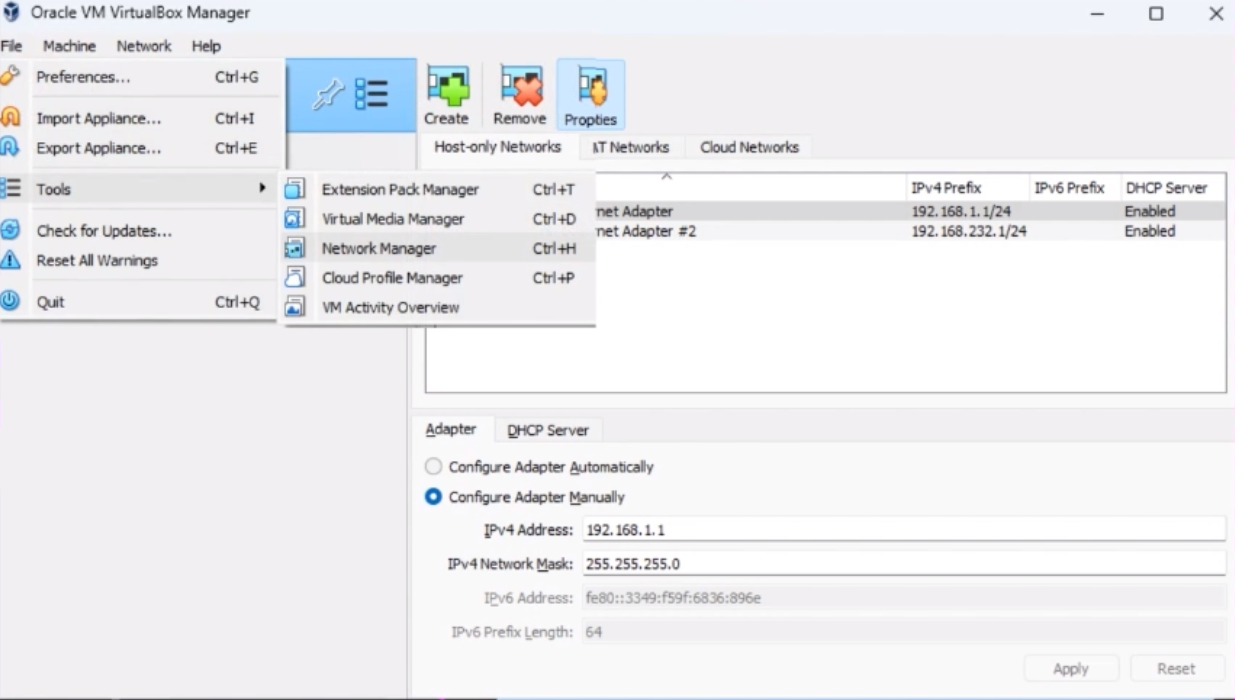Click the IPv6 Prefix Length field
The height and width of the screenshot is (700, 1235).
[x=904, y=632]
